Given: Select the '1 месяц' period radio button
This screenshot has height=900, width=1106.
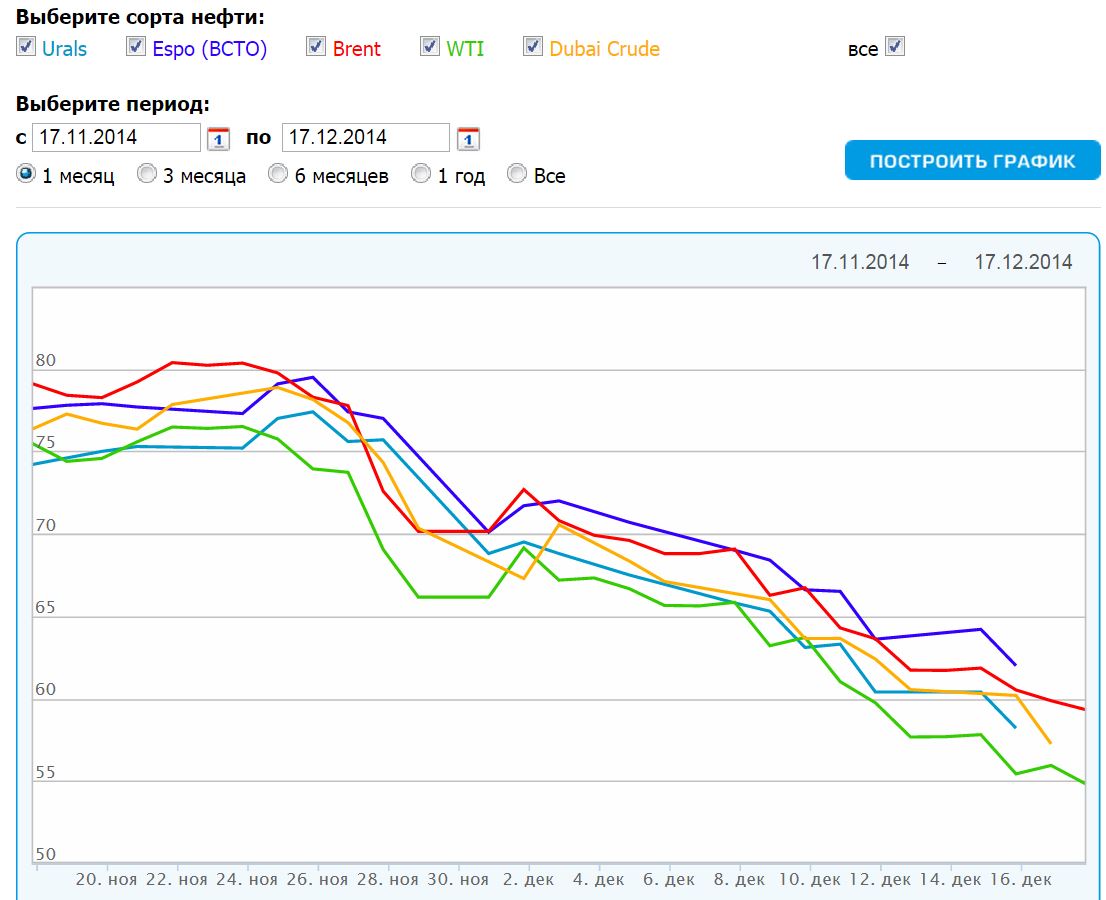Looking at the screenshot, I should tap(26, 174).
